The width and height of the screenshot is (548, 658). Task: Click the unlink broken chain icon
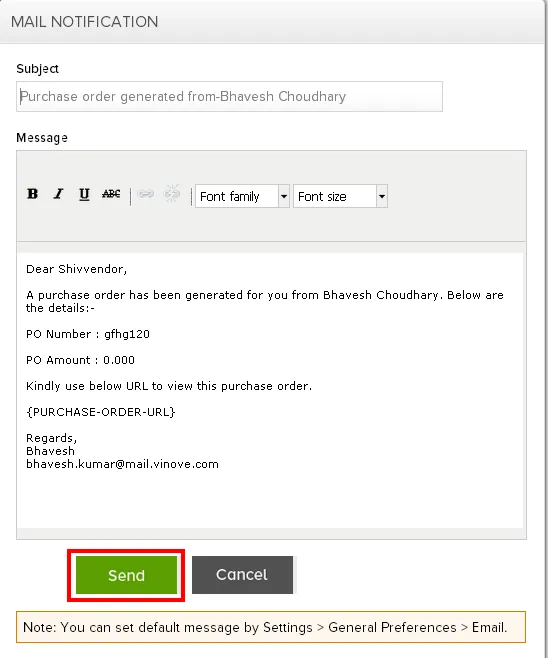click(172, 194)
